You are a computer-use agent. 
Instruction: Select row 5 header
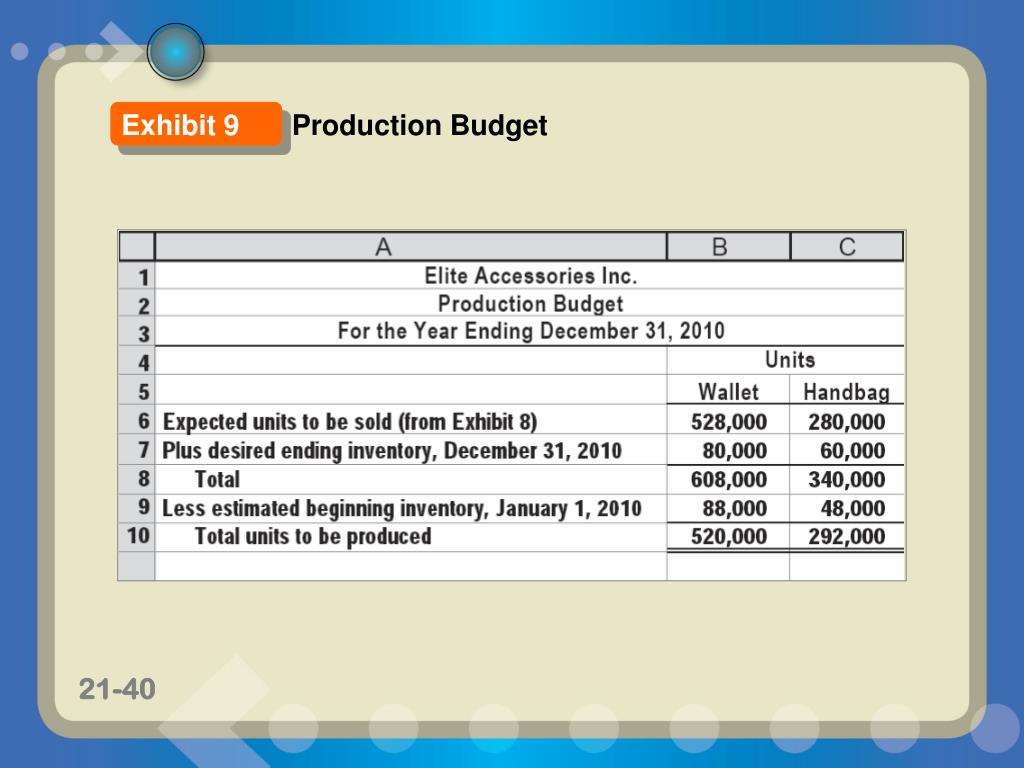136,391
